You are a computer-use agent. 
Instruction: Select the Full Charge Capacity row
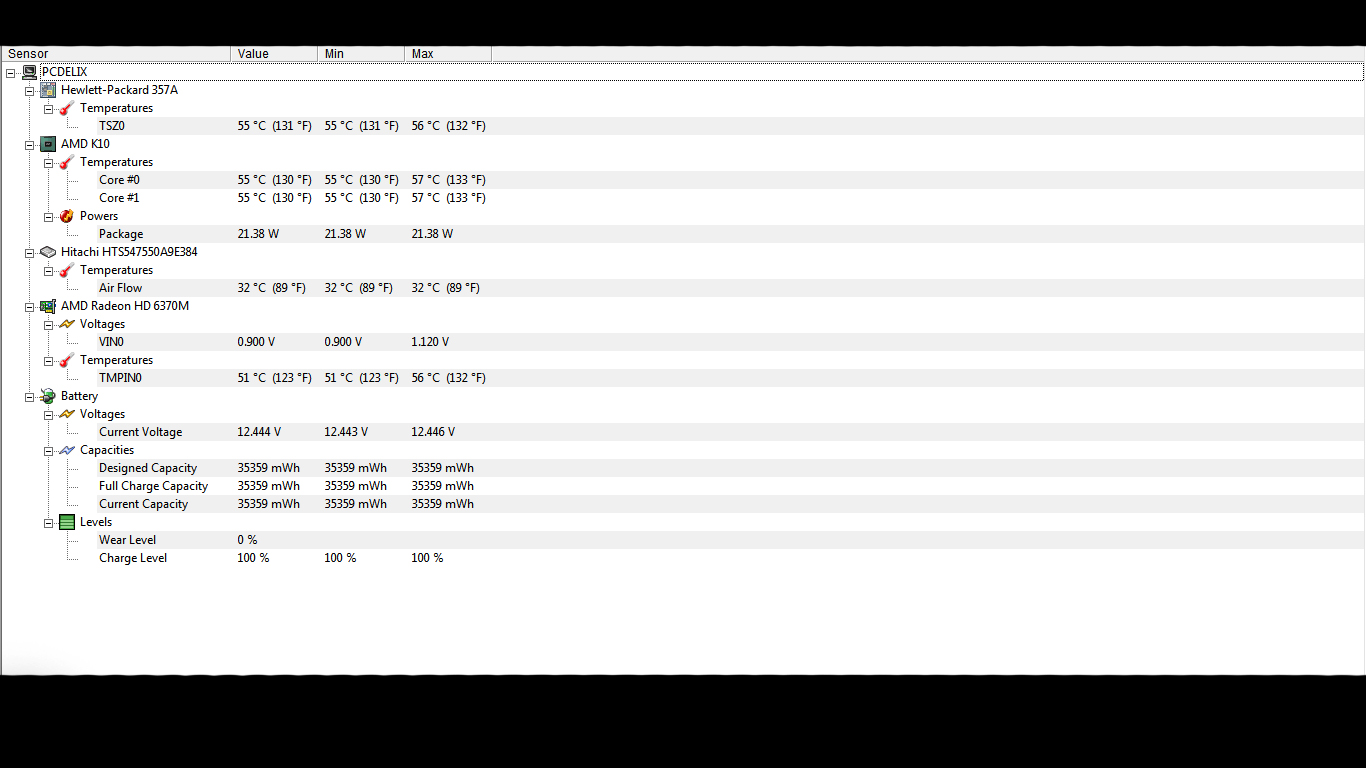683,486
